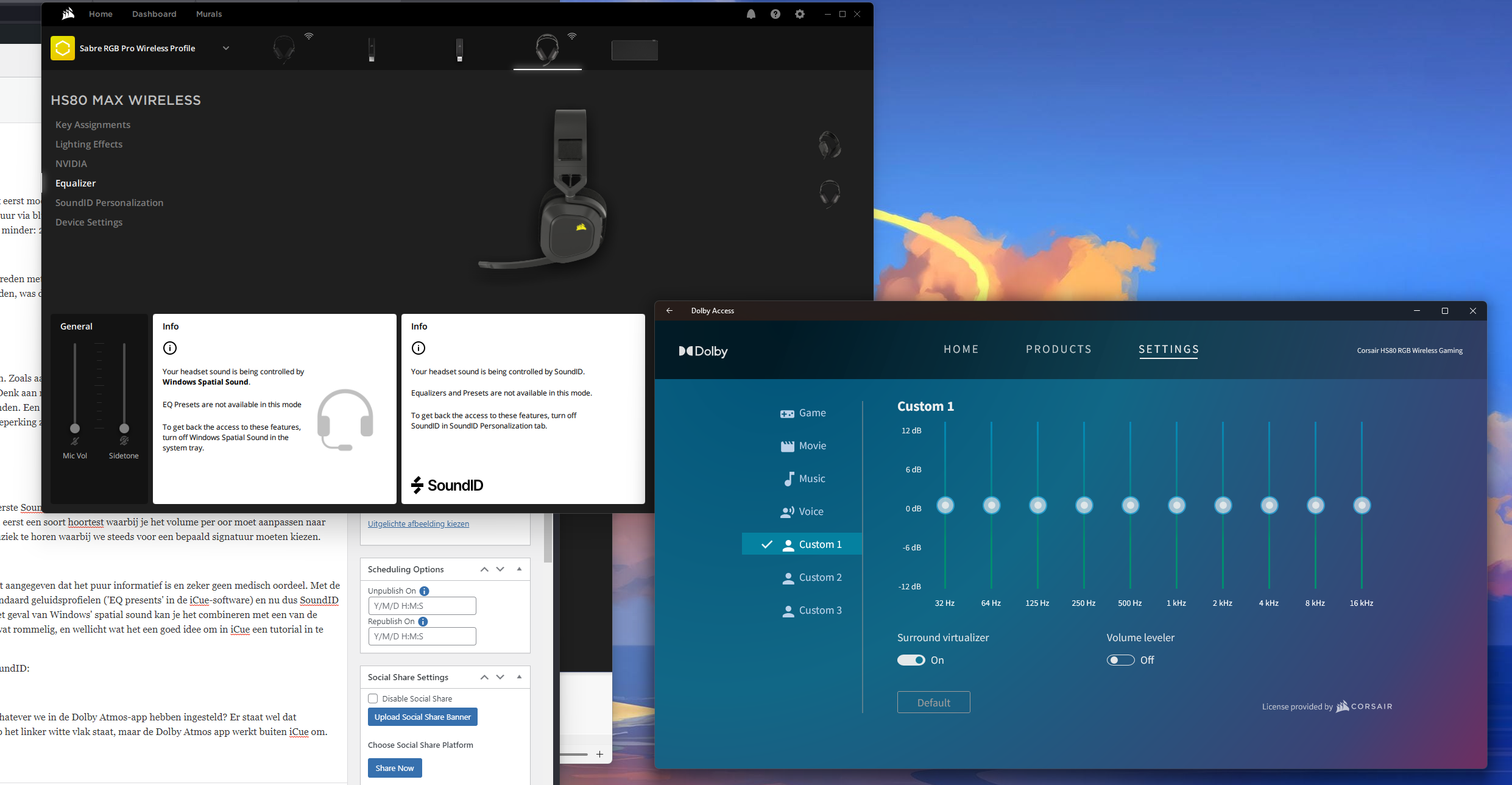Open the Home tab in iCUE
Viewport: 1512px width, 785px height.
coord(101,14)
